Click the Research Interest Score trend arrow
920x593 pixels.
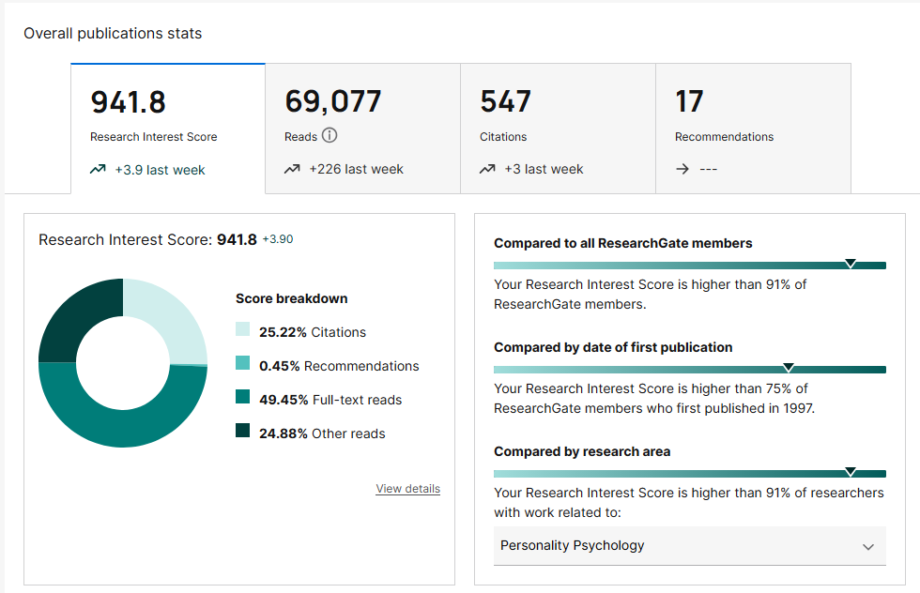point(98,170)
